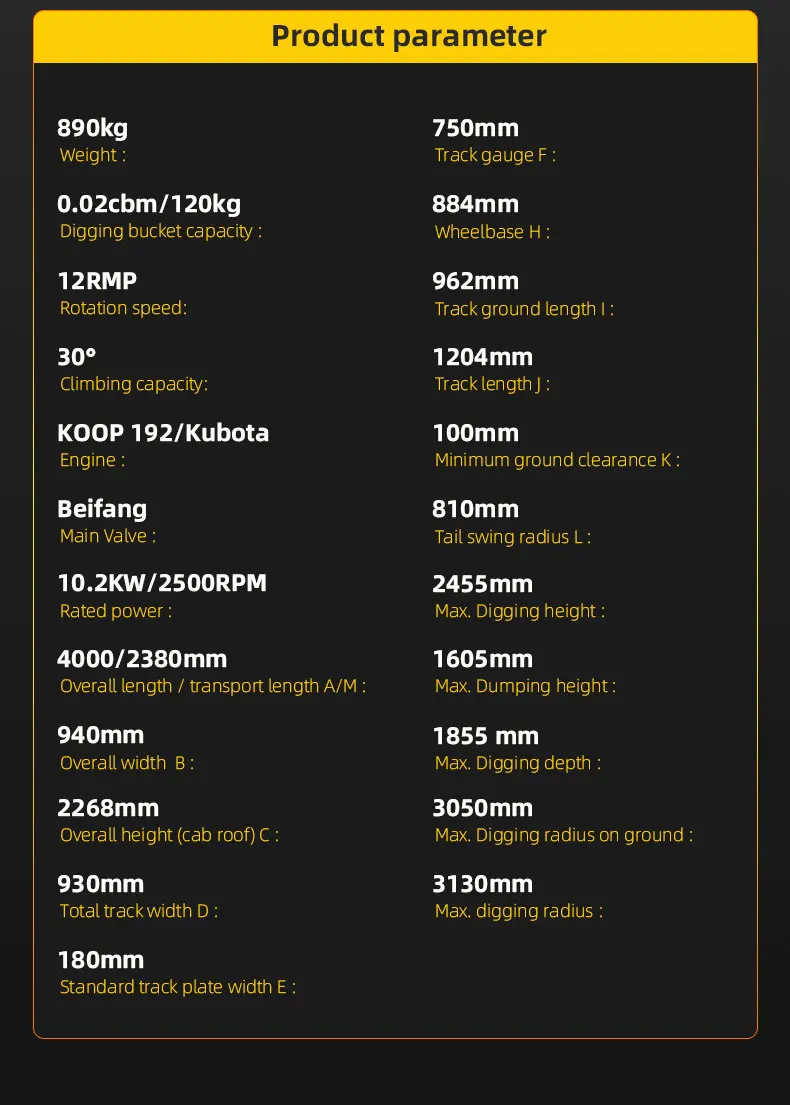Click the Beifang main valve value
Image resolution: width=790 pixels, height=1105 pixels.
coord(102,508)
